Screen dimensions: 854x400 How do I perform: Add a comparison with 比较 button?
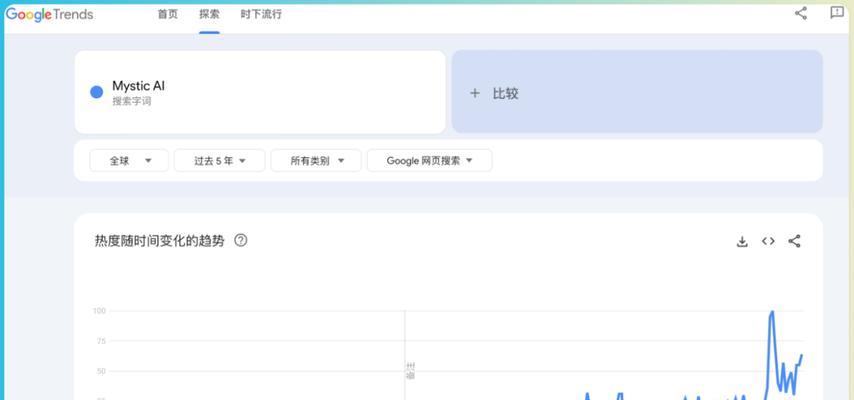click(637, 92)
